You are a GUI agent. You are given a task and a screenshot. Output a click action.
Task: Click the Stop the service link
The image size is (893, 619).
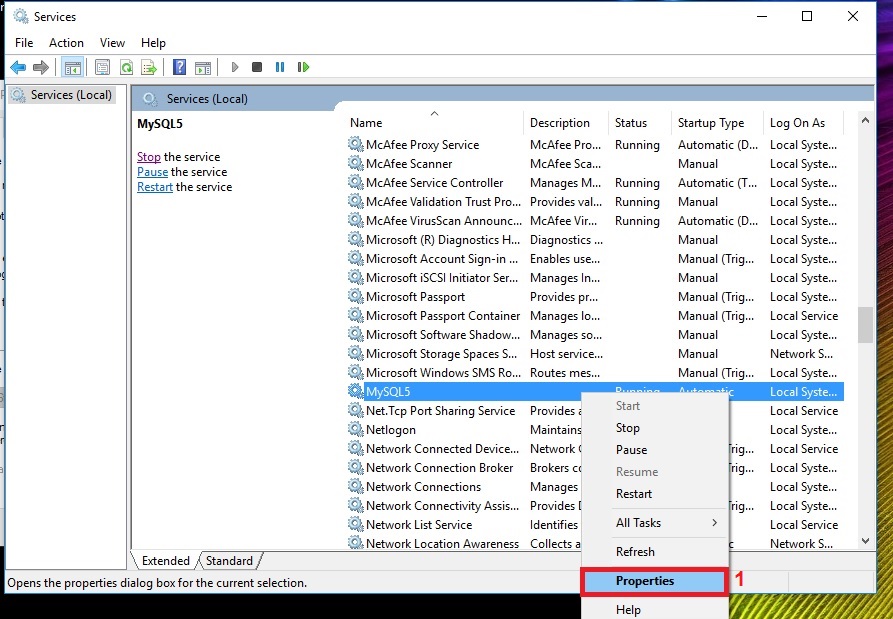coord(149,157)
